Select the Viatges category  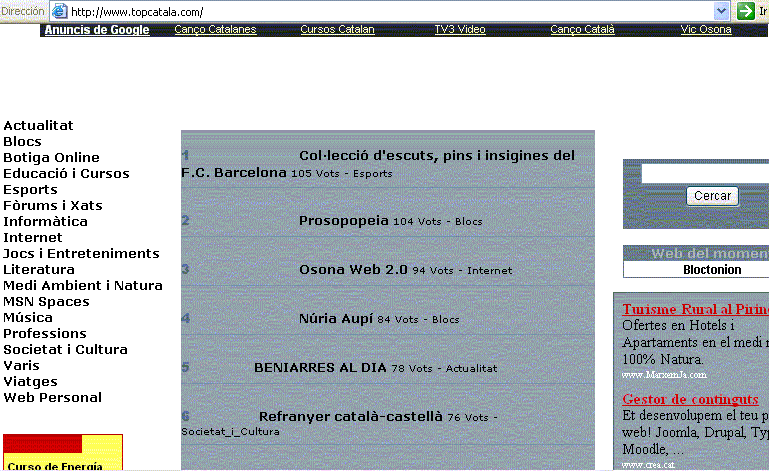(x=30, y=382)
